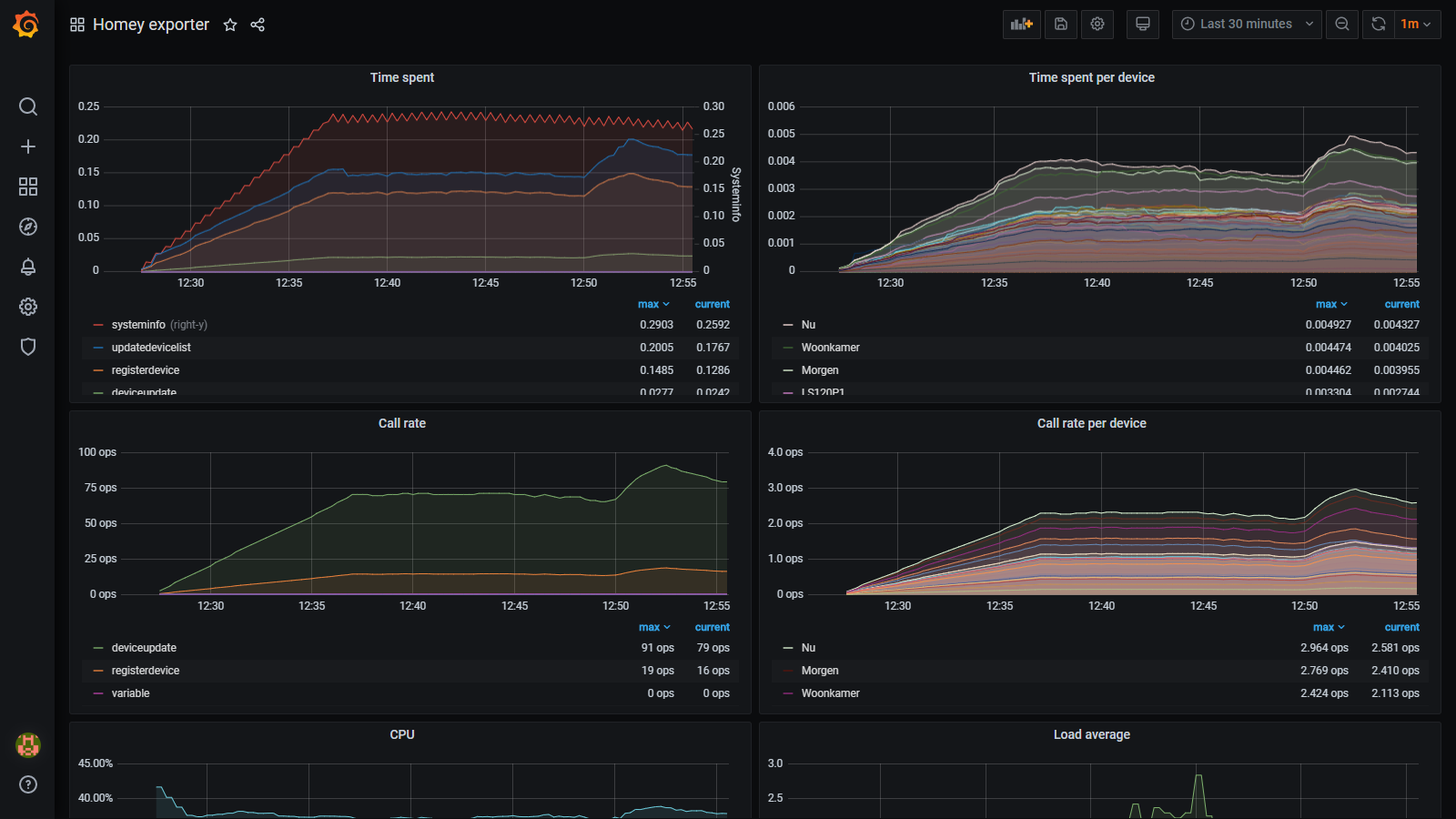The image size is (1456, 819).
Task: Toggle Nu series in Call rate per device
Action: [x=808, y=648]
